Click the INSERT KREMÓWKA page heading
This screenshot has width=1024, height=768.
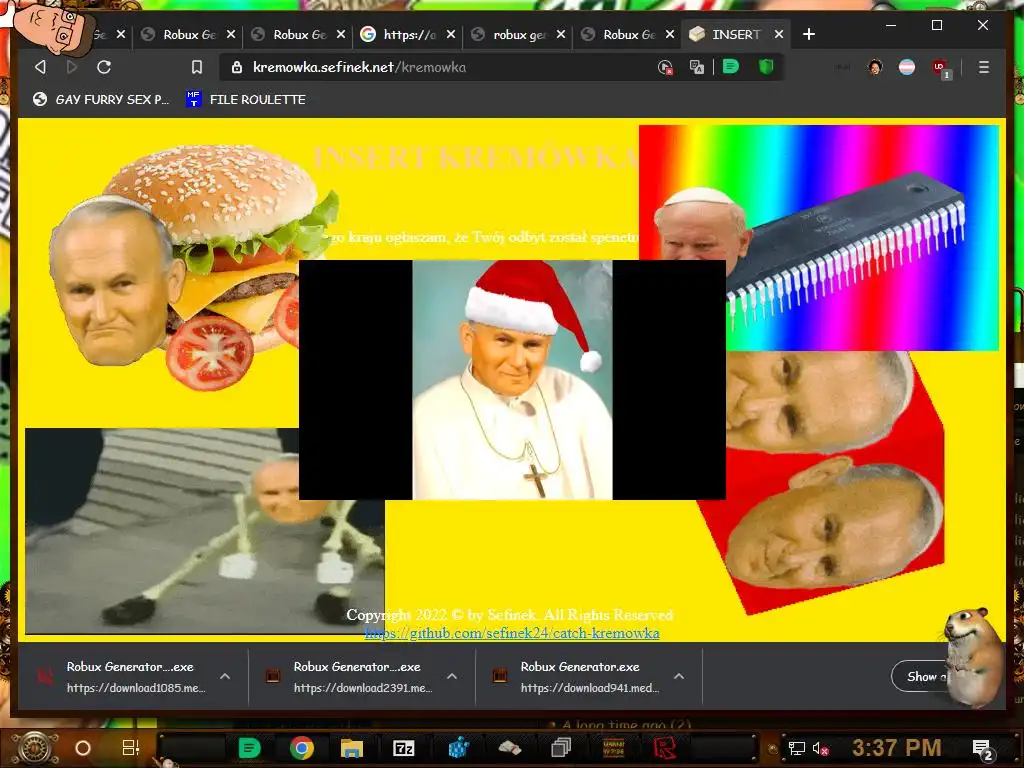[475, 158]
